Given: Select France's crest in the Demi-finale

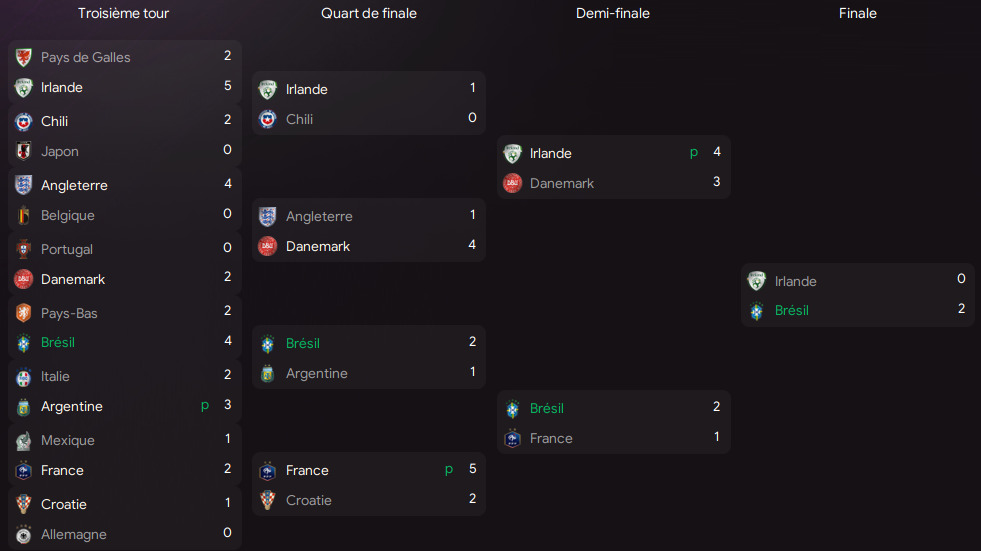Looking at the screenshot, I should click(x=512, y=438).
